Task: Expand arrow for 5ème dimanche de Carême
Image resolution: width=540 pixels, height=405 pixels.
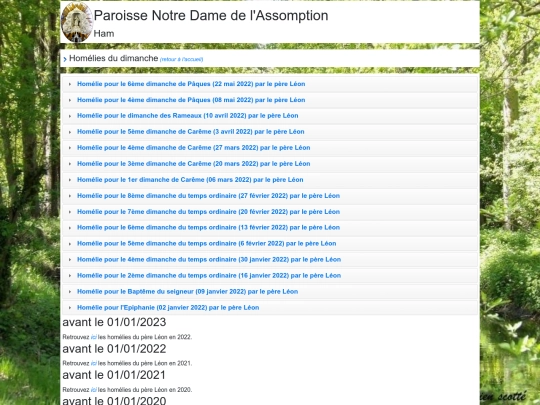Action: click(x=70, y=132)
